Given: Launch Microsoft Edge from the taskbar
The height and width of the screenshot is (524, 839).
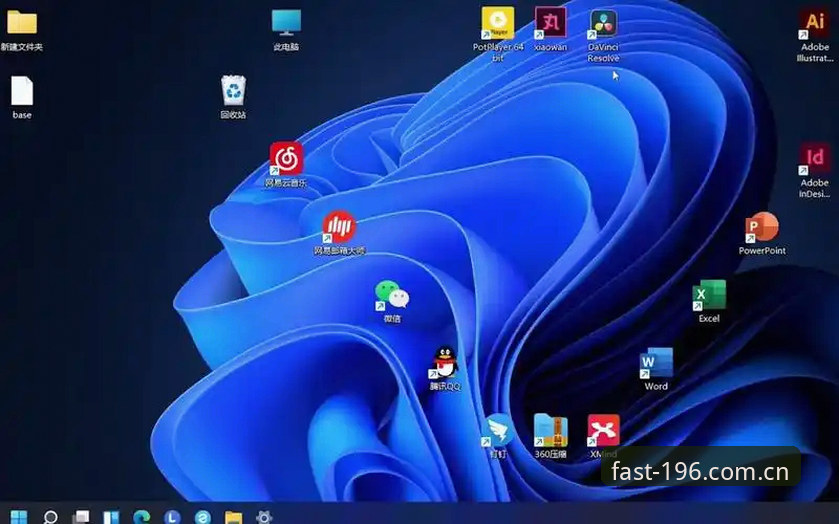Looking at the screenshot, I should click(x=142, y=517).
